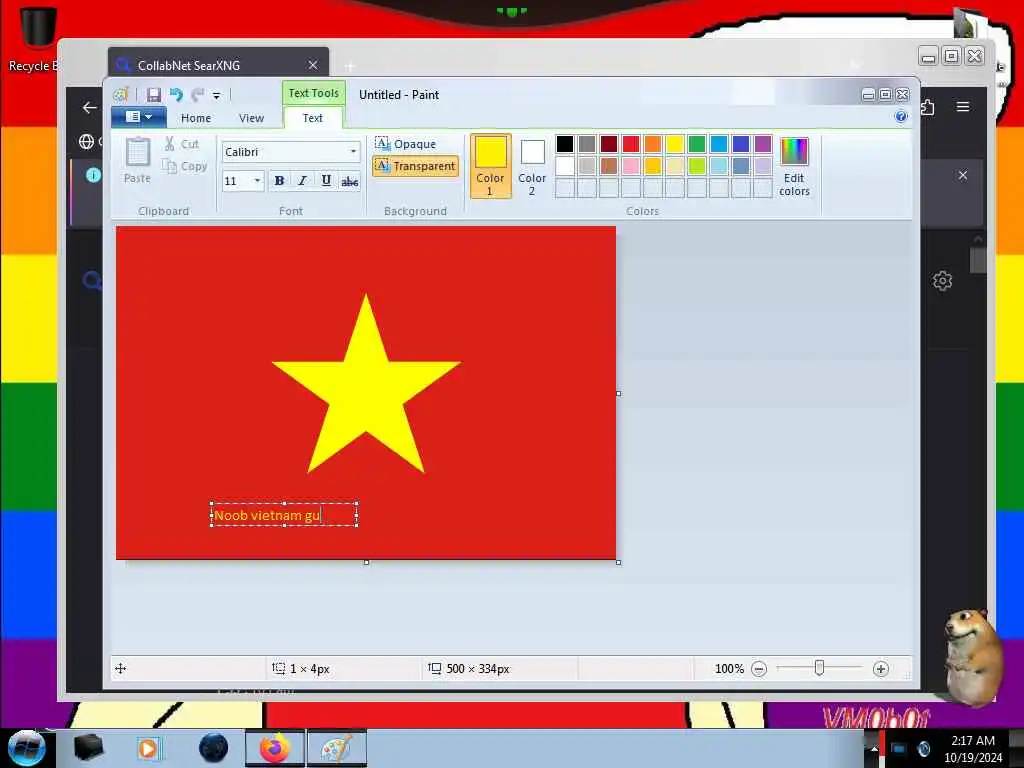Switch to the Home ribbon tab
This screenshot has height=768, width=1024.
click(x=195, y=118)
